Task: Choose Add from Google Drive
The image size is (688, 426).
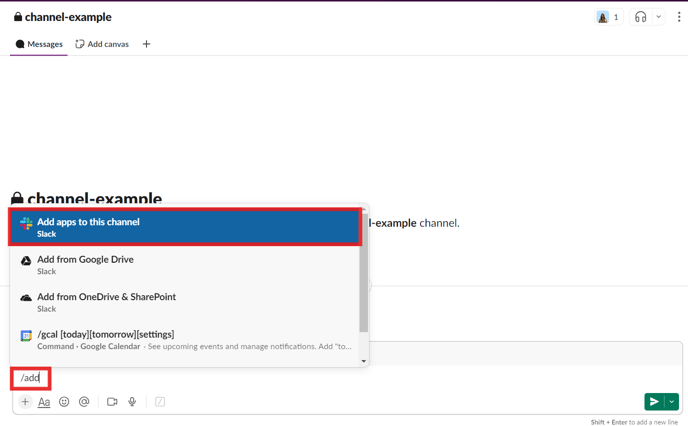Action: (184, 265)
